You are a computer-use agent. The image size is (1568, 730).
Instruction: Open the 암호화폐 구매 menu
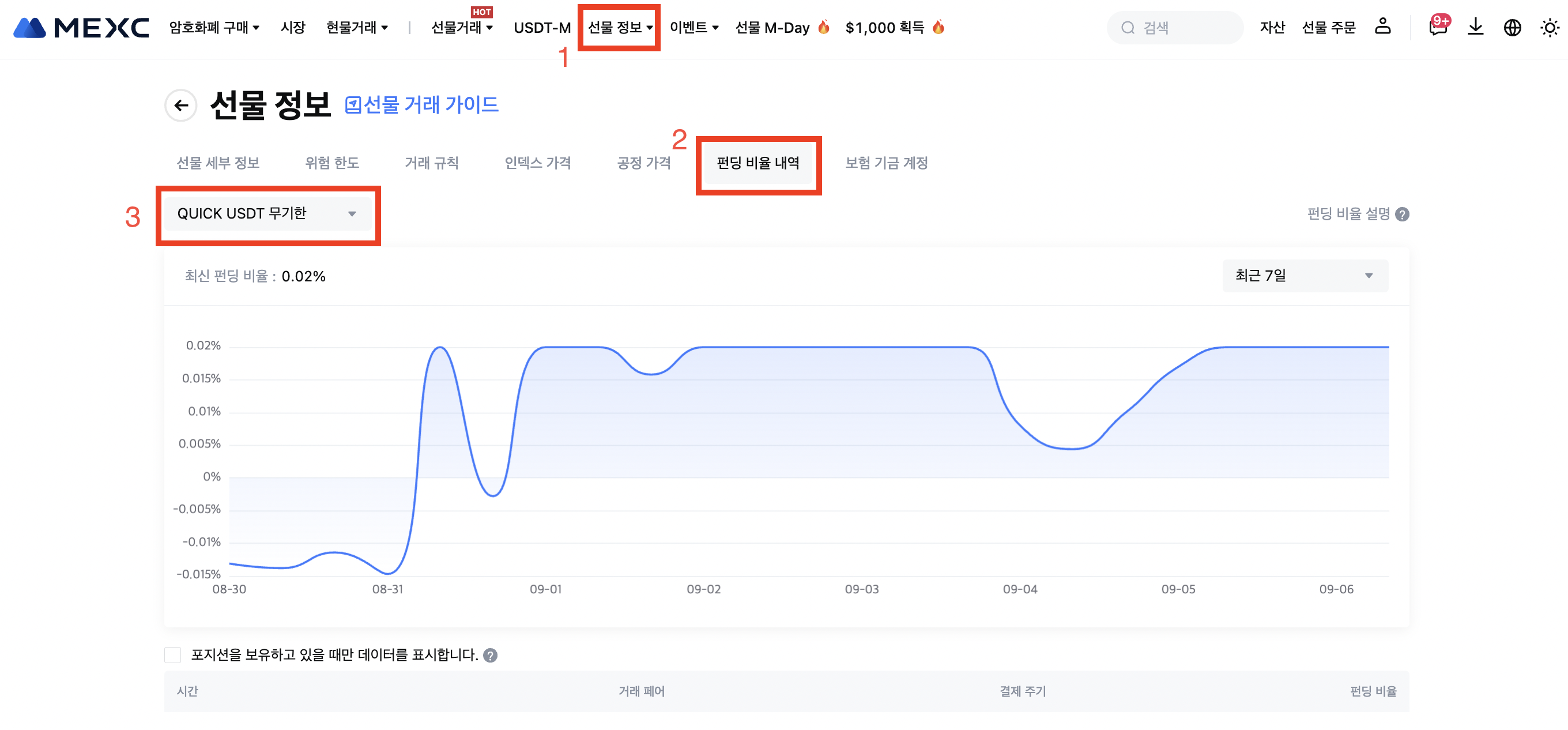214,28
